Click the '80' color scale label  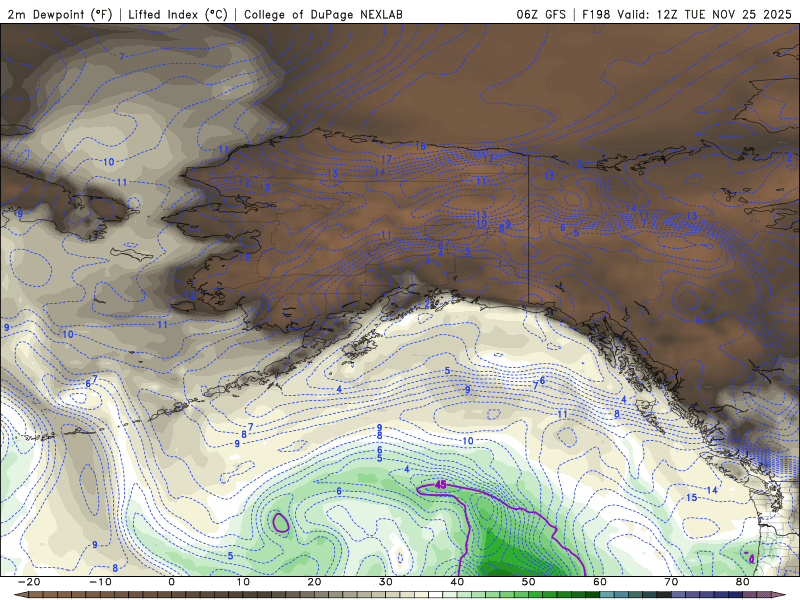(743, 582)
